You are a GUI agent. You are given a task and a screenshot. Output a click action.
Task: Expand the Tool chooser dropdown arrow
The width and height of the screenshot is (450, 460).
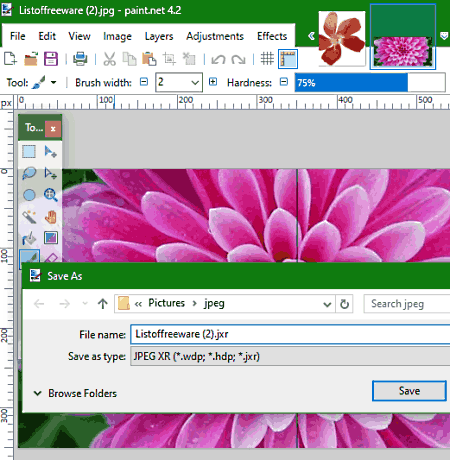tap(53, 82)
